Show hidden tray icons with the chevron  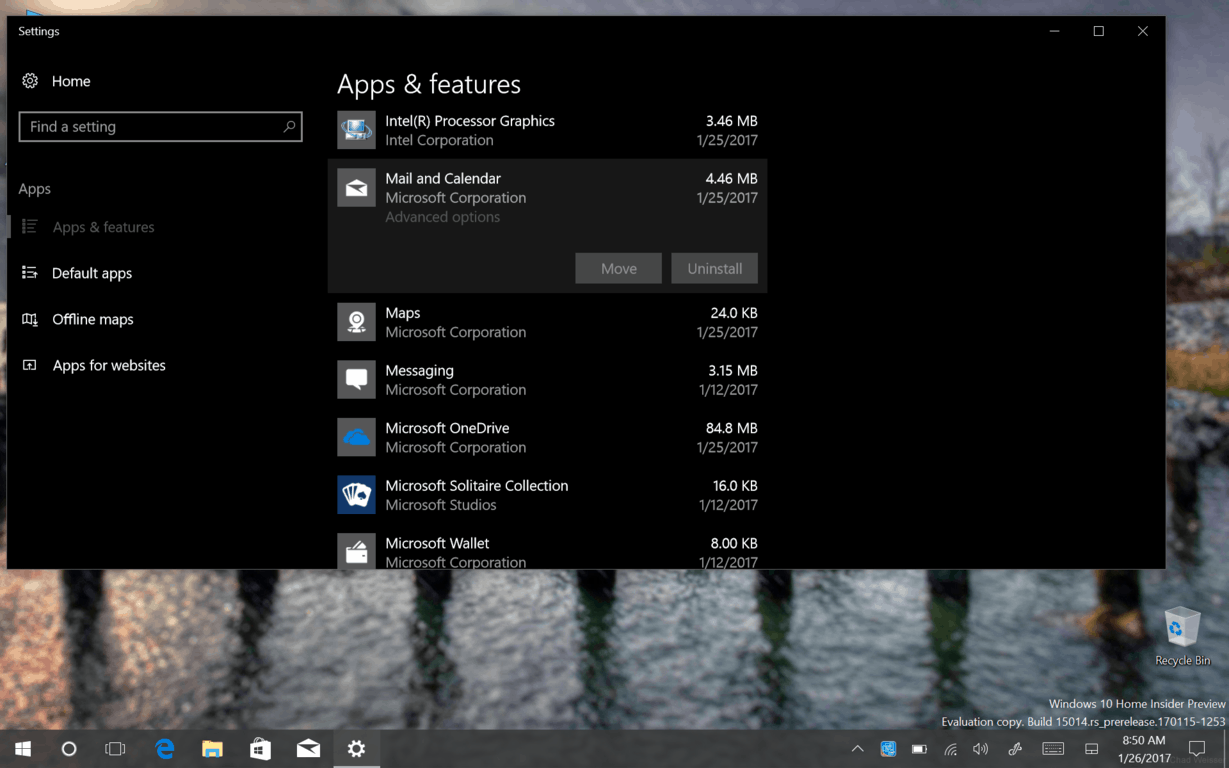857,749
